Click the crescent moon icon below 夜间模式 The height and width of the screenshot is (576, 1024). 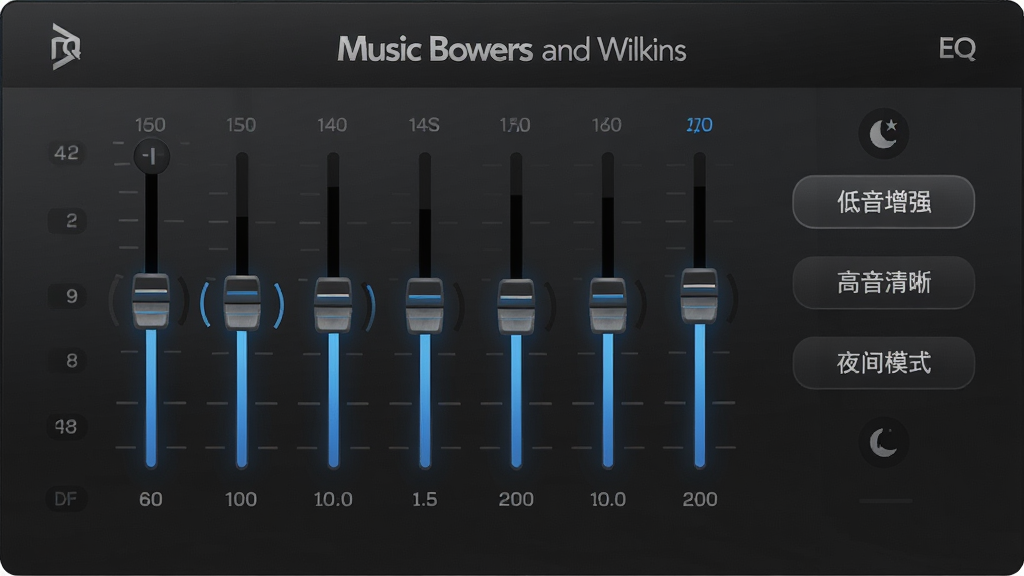pos(884,442)
